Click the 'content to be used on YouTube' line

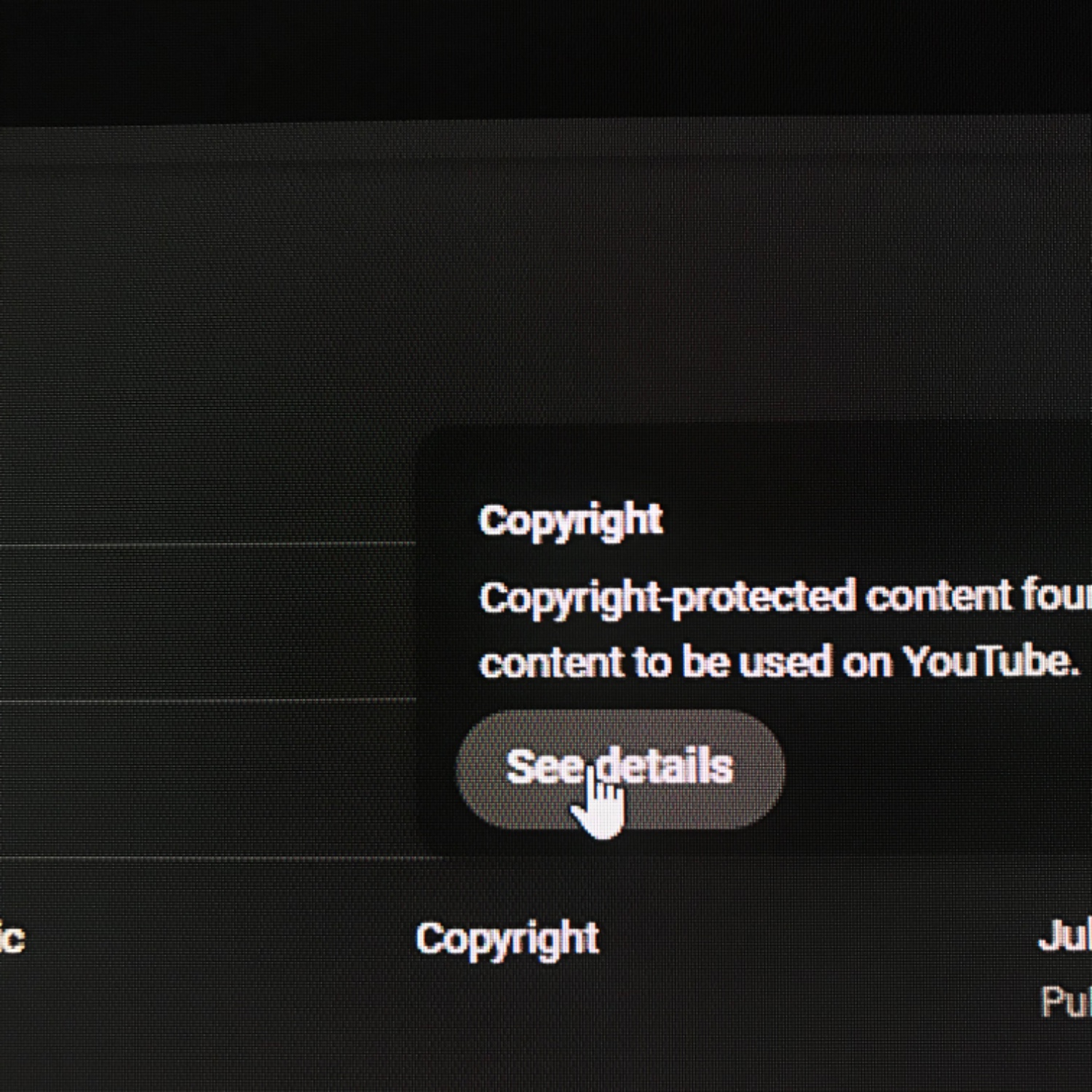click(779, 662)
